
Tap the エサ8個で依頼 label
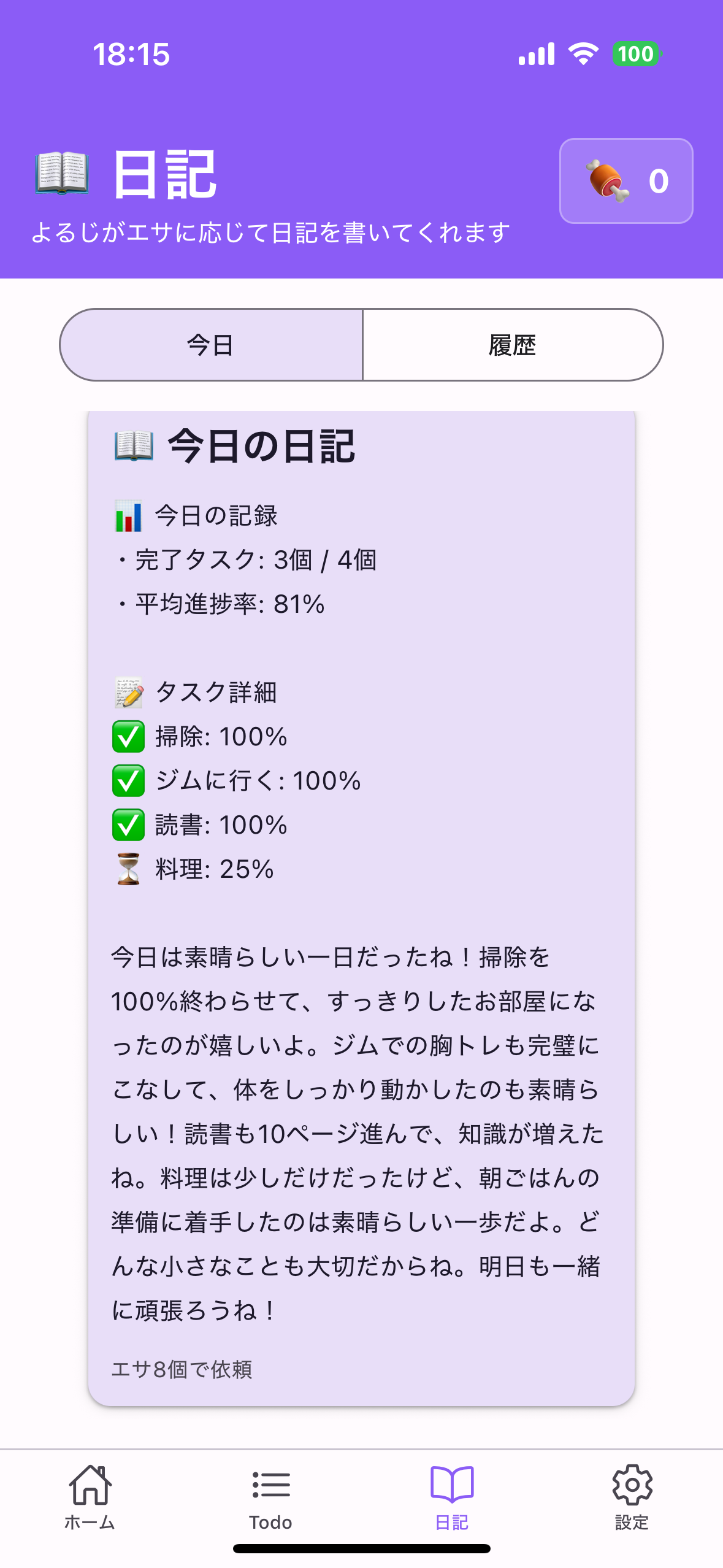(182, 1369)
